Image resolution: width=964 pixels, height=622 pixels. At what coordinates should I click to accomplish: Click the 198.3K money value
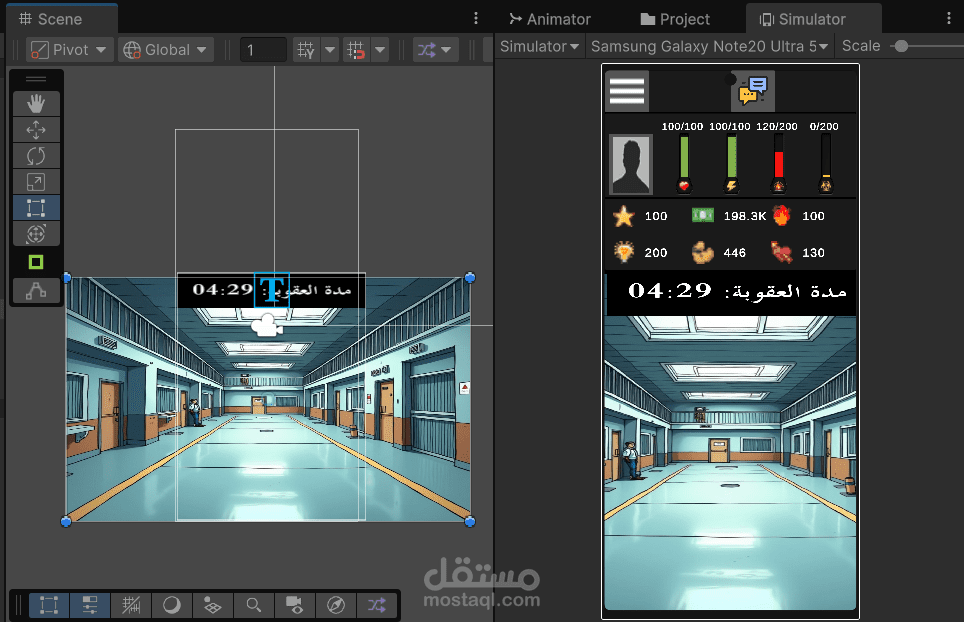pyautogui.click(x=745, y=216)
